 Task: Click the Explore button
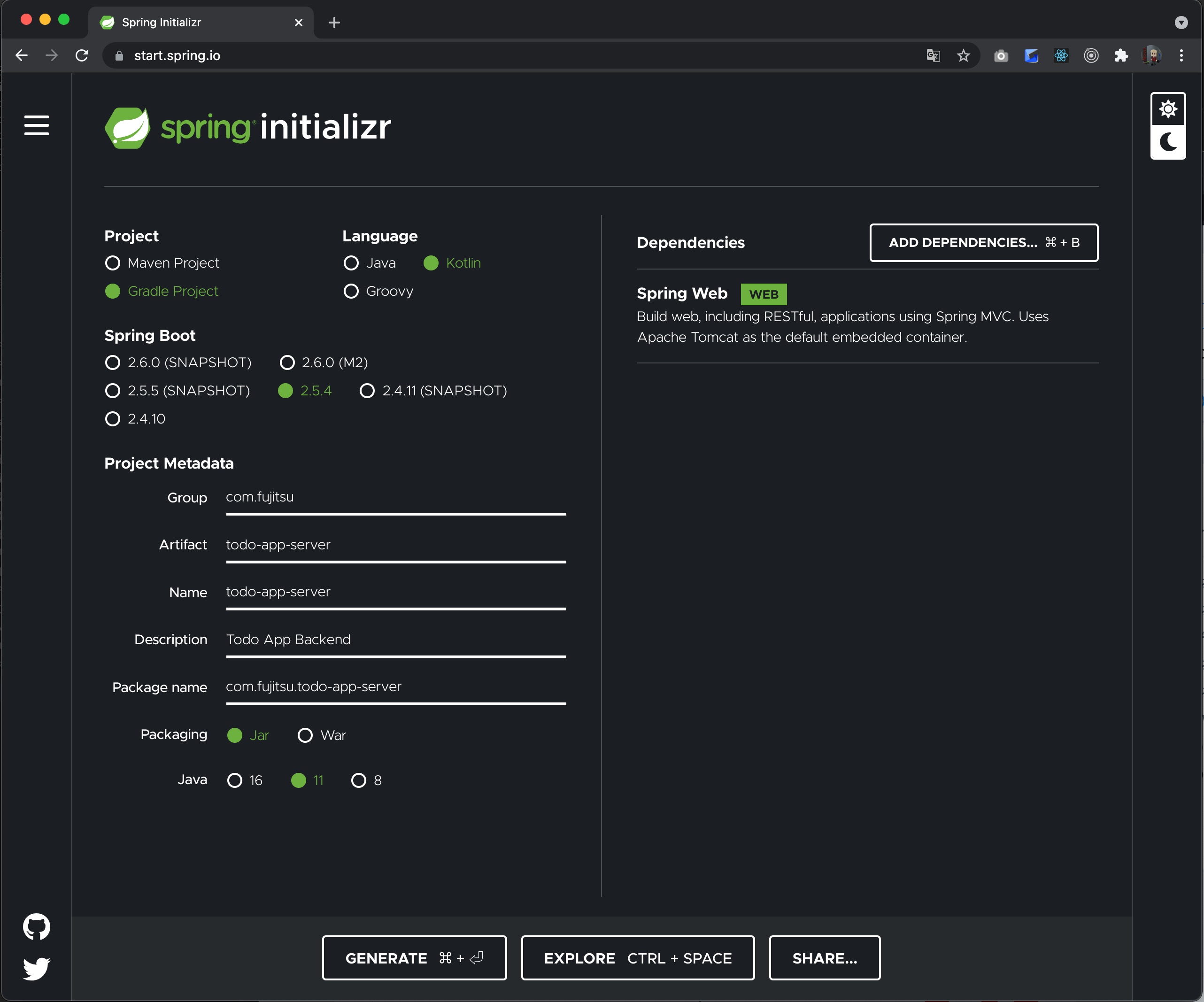[x=638, y=958]
